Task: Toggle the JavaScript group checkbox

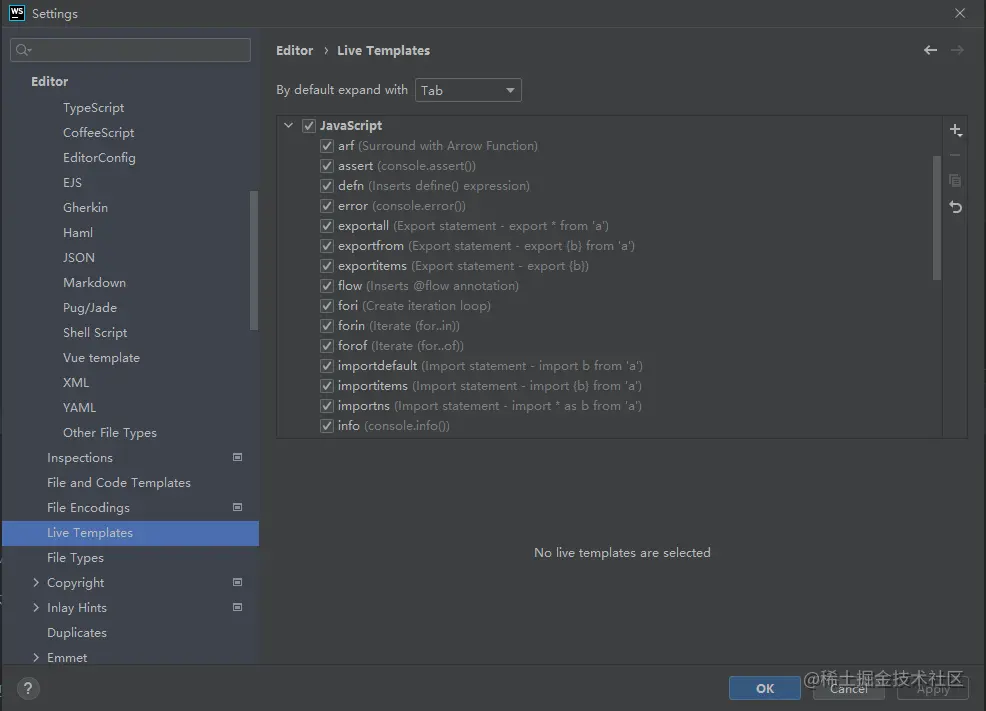Action: point(309,126)
